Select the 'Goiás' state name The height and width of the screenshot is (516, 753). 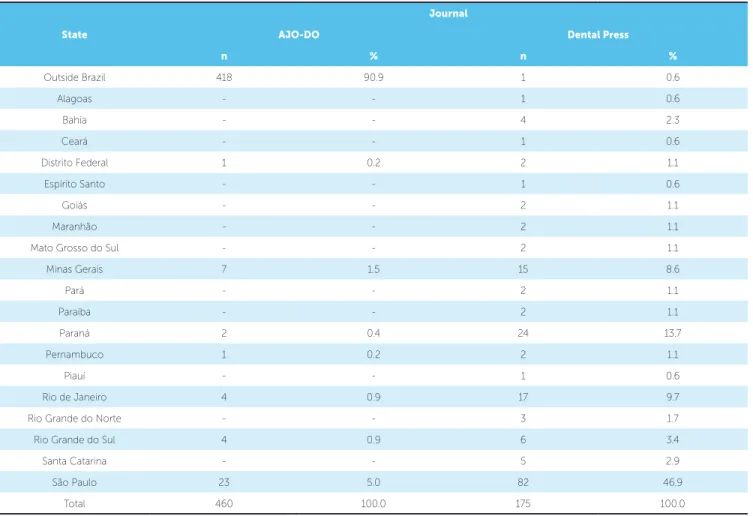(74, 205)
